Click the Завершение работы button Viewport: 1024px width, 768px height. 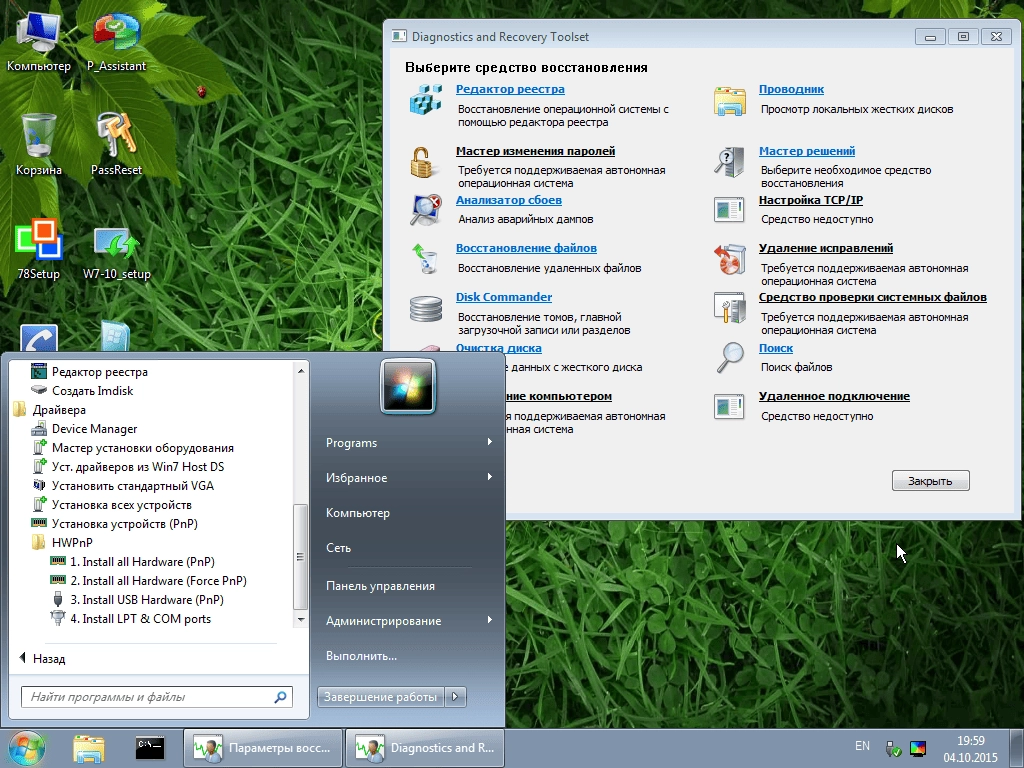click(380, 697)
